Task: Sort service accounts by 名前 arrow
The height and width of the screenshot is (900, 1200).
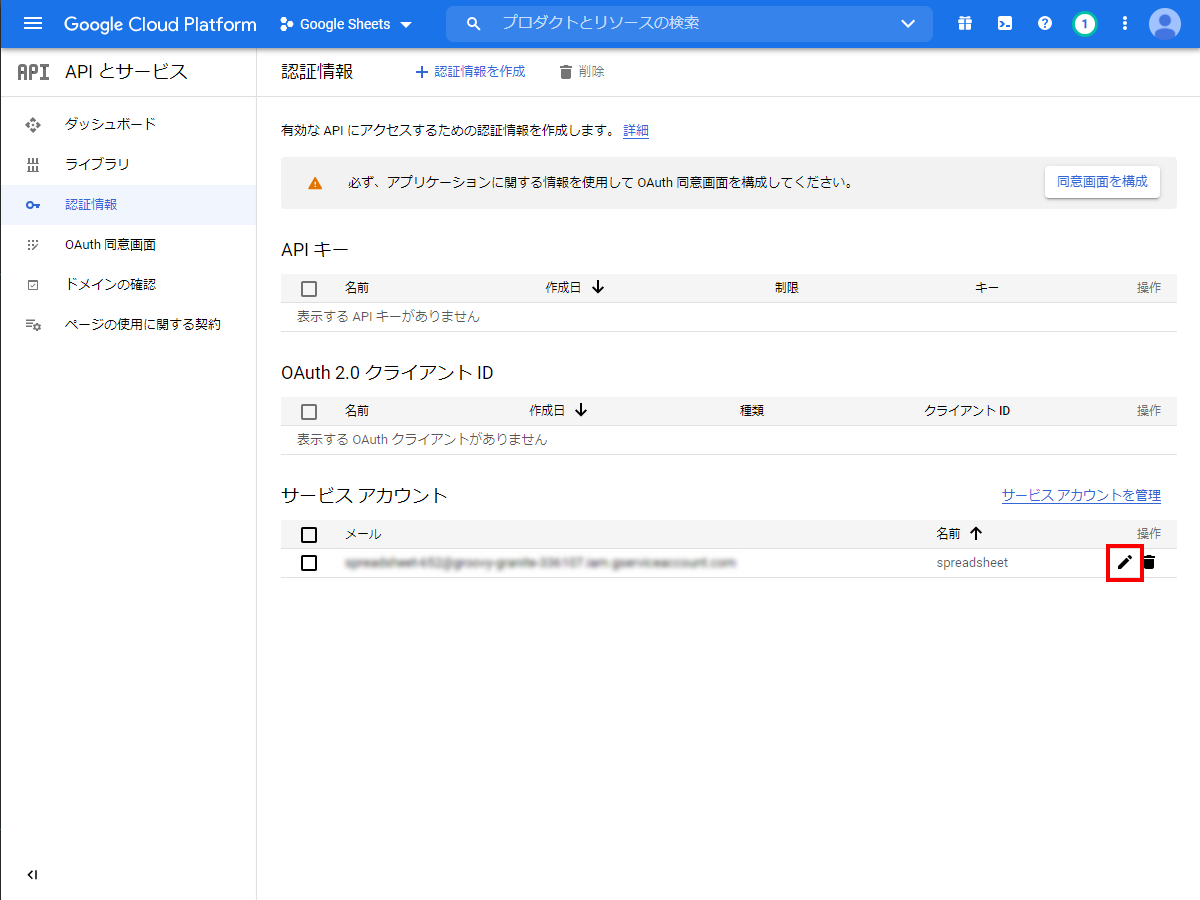Action: click(x=976, y=534)
